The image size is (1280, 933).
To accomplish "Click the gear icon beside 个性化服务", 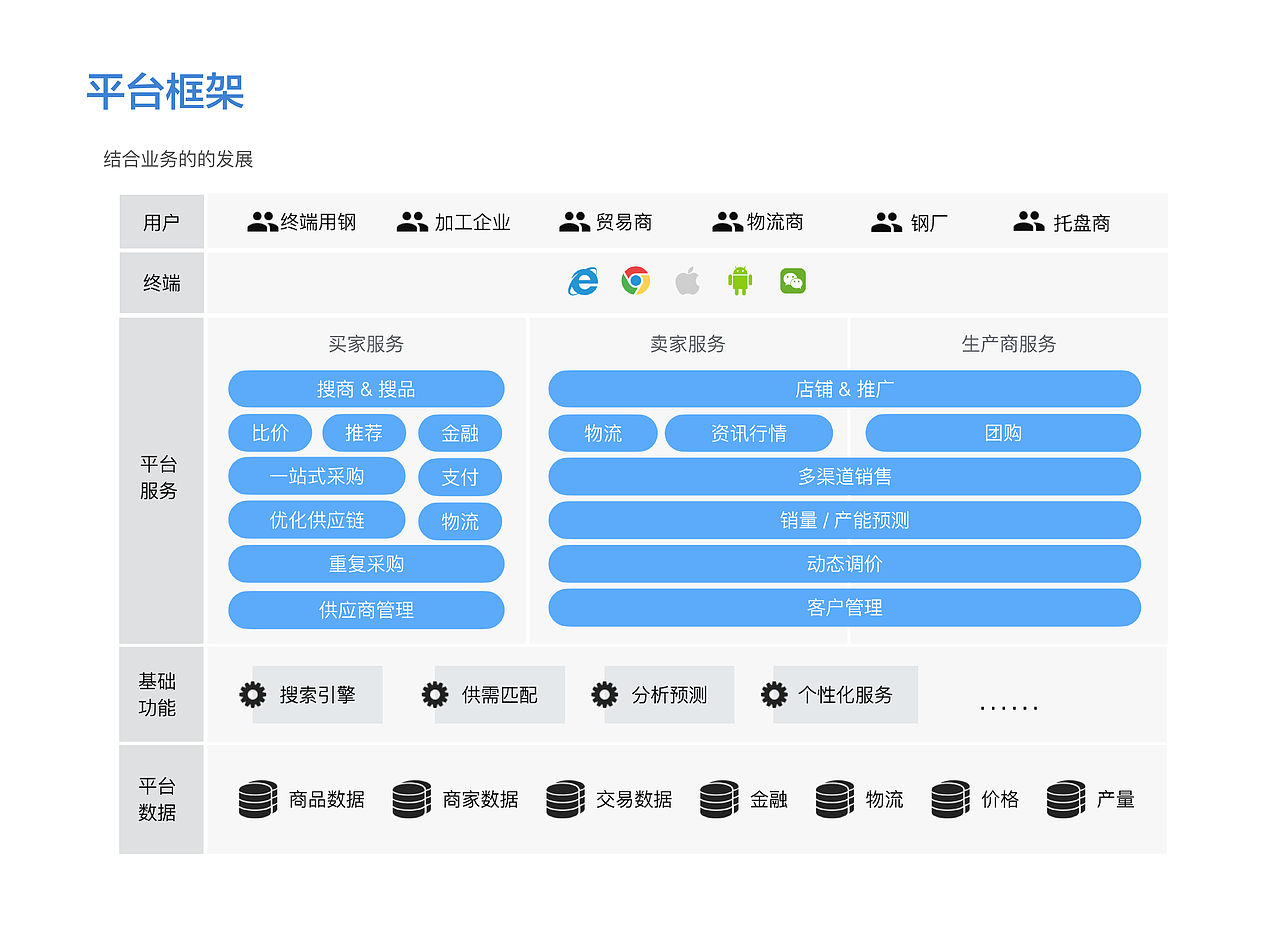I will pyautogui.click(x=774, y=694).
